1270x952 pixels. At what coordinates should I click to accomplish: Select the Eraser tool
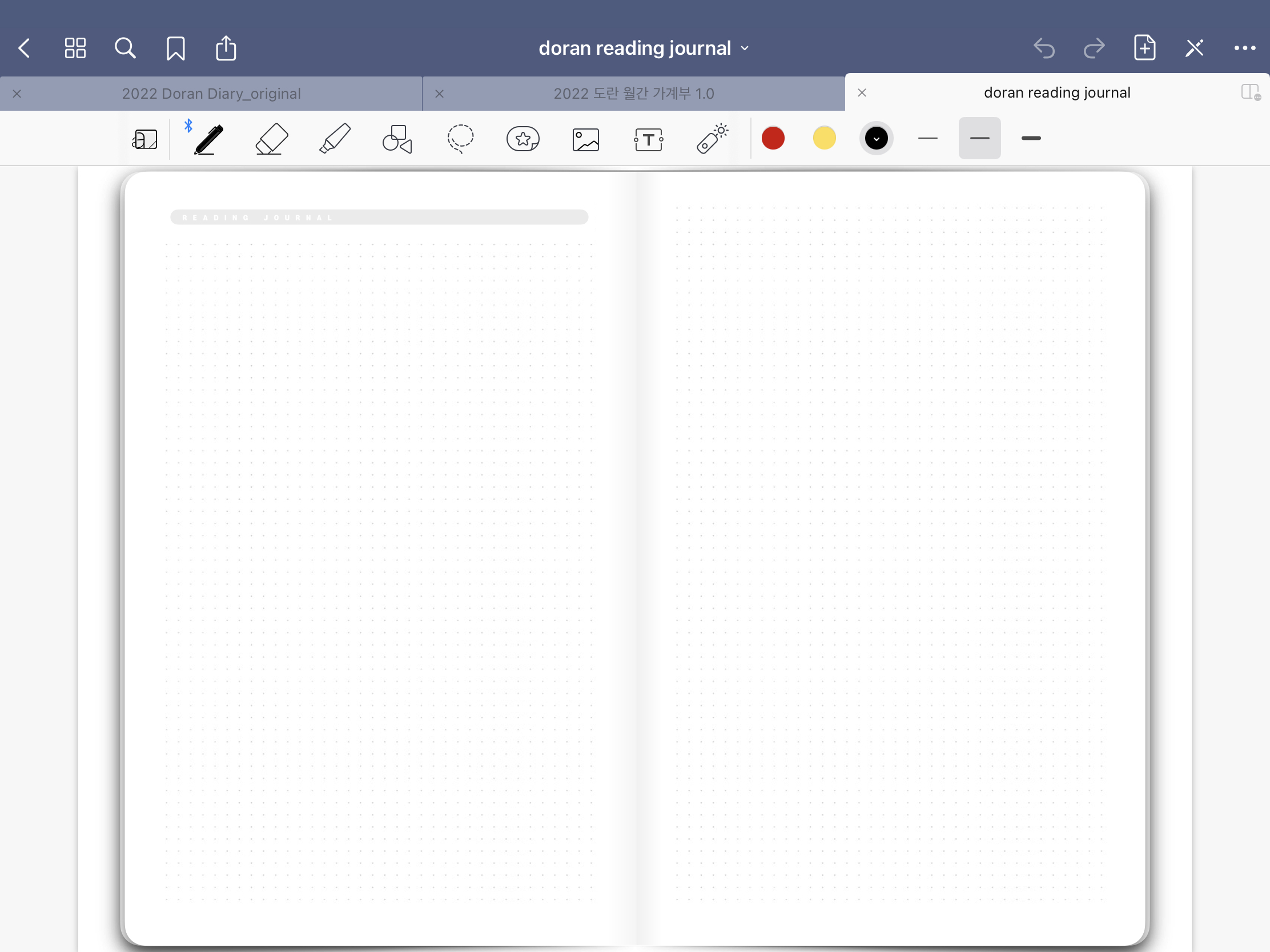[x=272, y=139]
